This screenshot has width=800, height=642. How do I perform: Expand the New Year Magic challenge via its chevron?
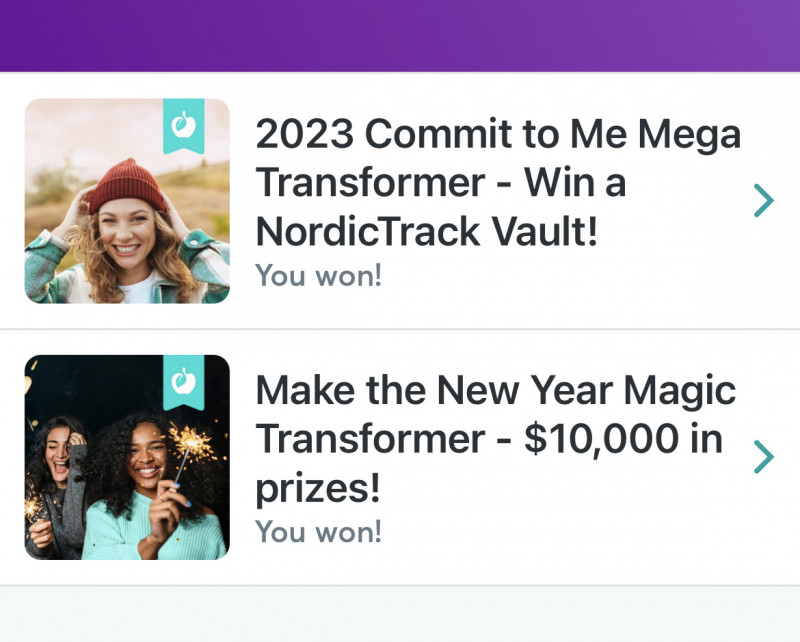coord(764,457)
